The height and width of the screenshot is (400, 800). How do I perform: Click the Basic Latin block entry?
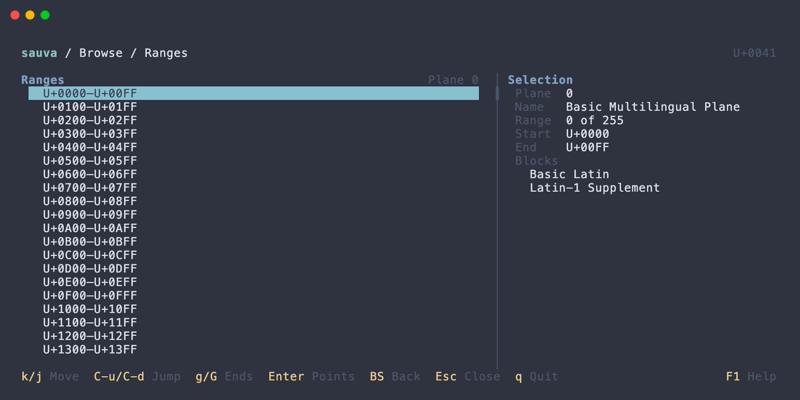coord(569,174)
